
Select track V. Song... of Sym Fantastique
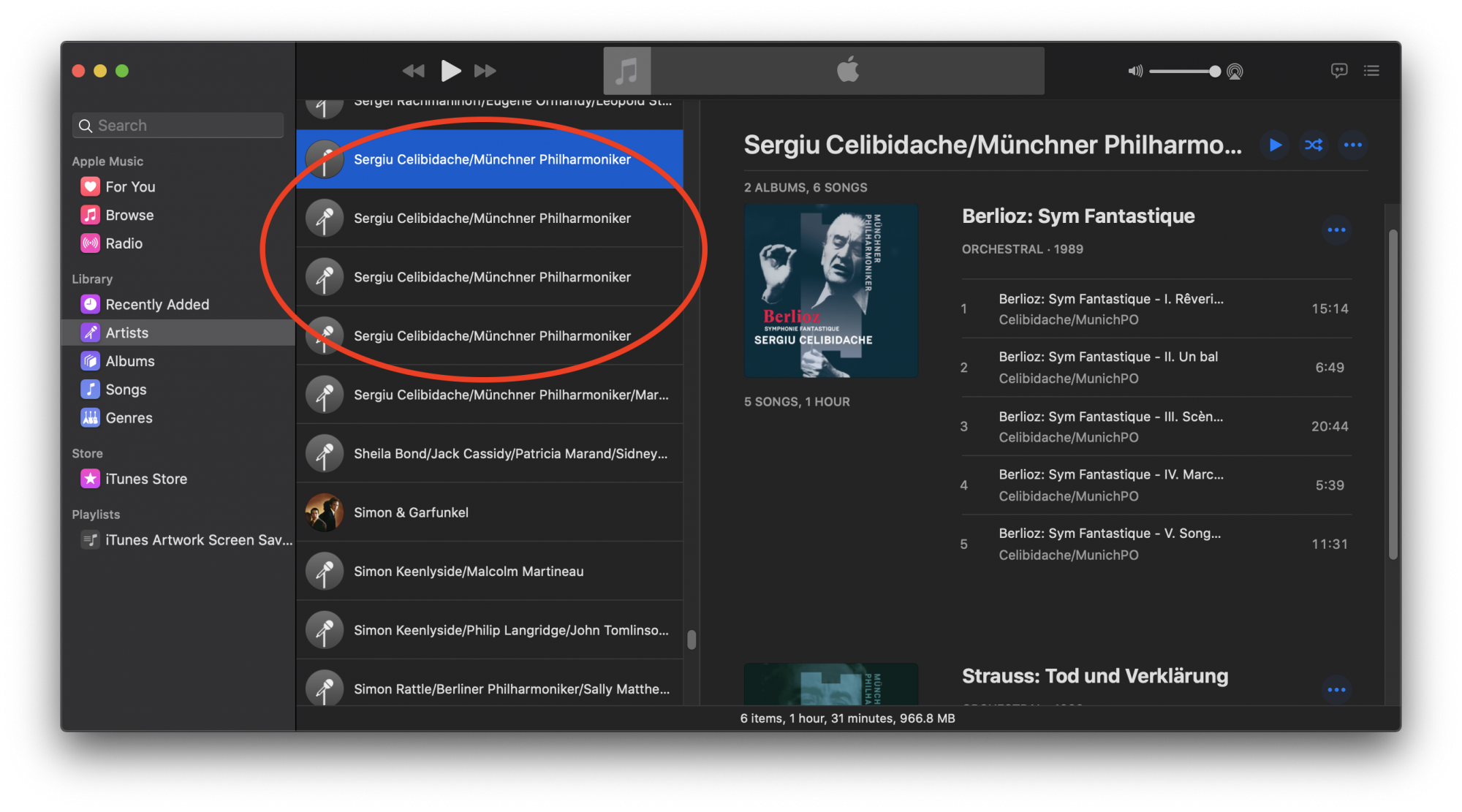tap(1156, 544)
